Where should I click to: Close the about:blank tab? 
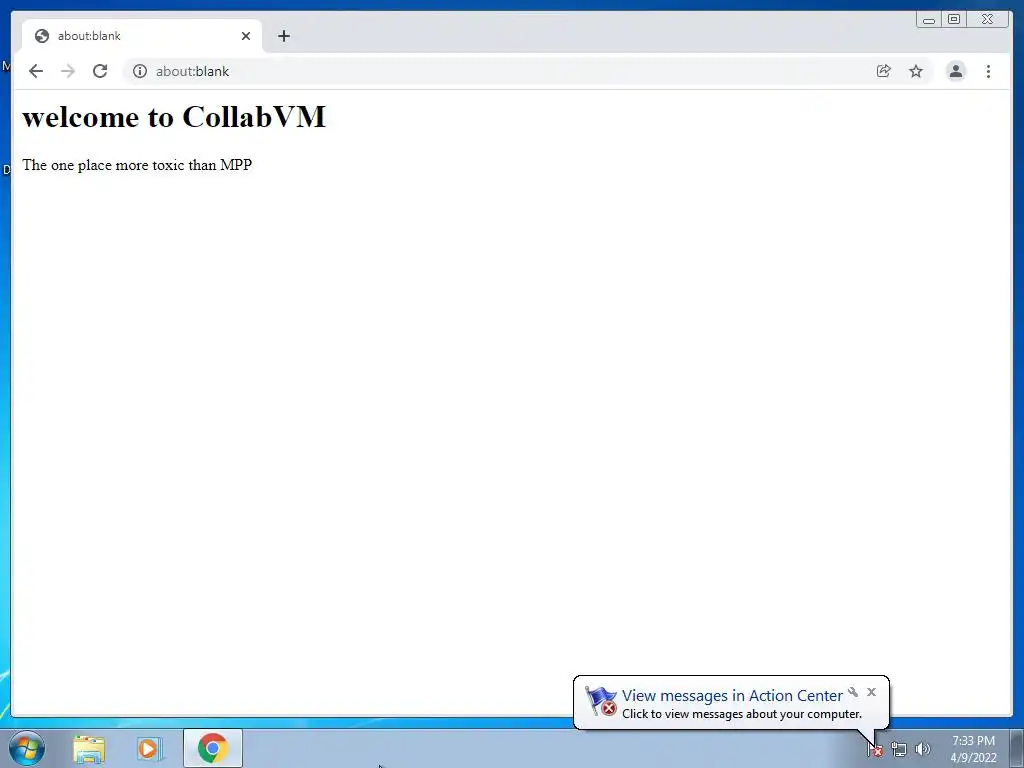click(x=246, y=36)
